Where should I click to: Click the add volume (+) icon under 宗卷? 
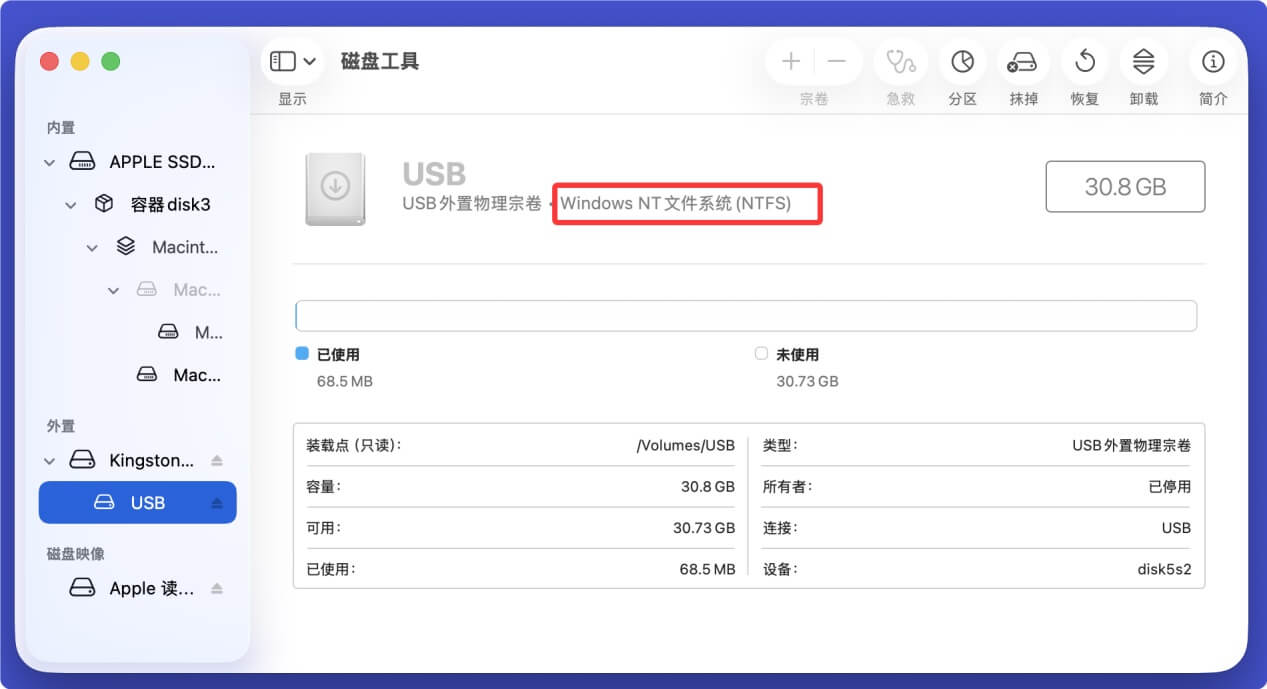pyautogui.click(x=789, y=60)
